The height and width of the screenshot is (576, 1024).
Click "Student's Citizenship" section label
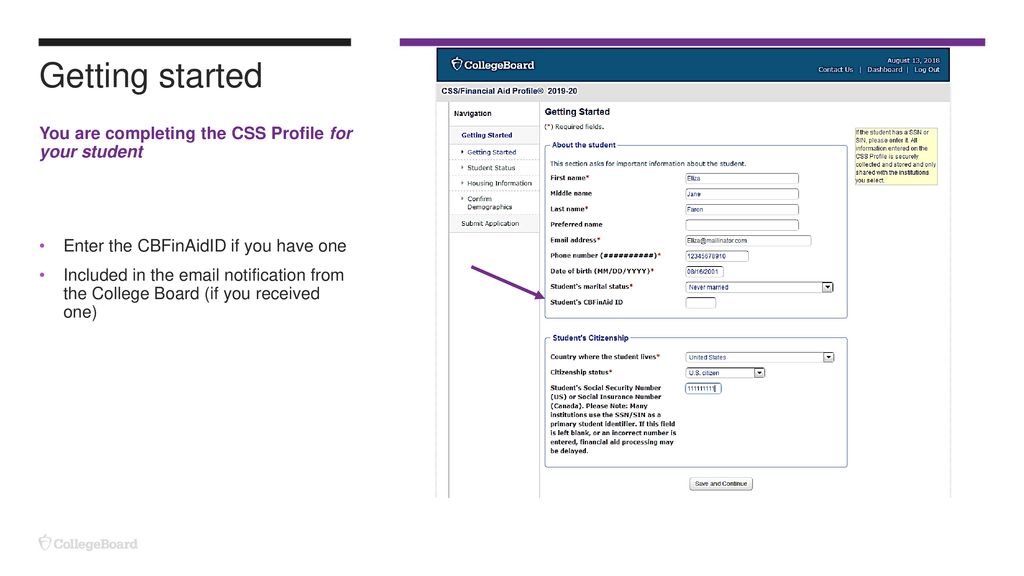pyautogui.click(x=590, y=338)
